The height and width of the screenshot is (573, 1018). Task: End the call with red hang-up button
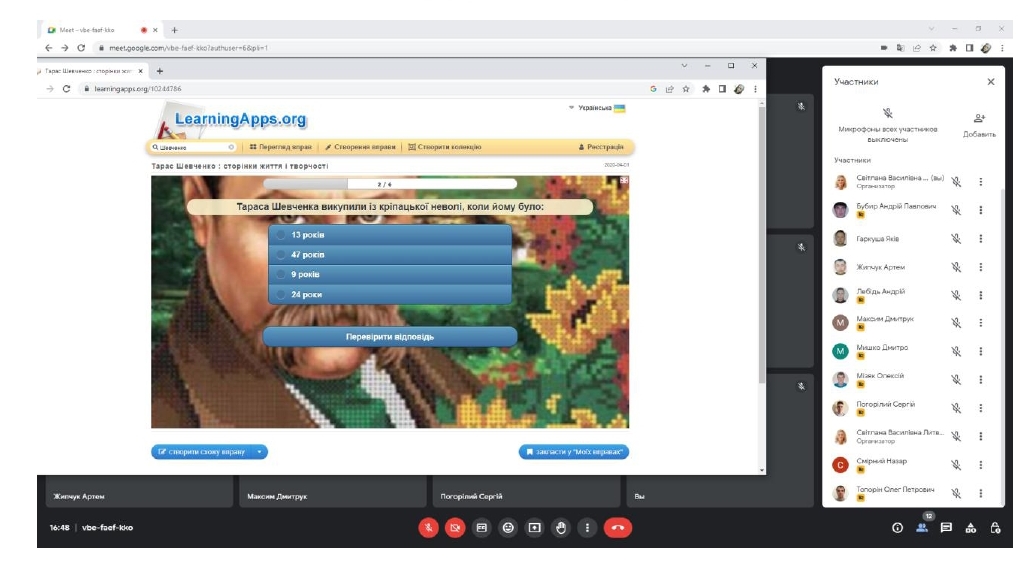click(617, 528)
